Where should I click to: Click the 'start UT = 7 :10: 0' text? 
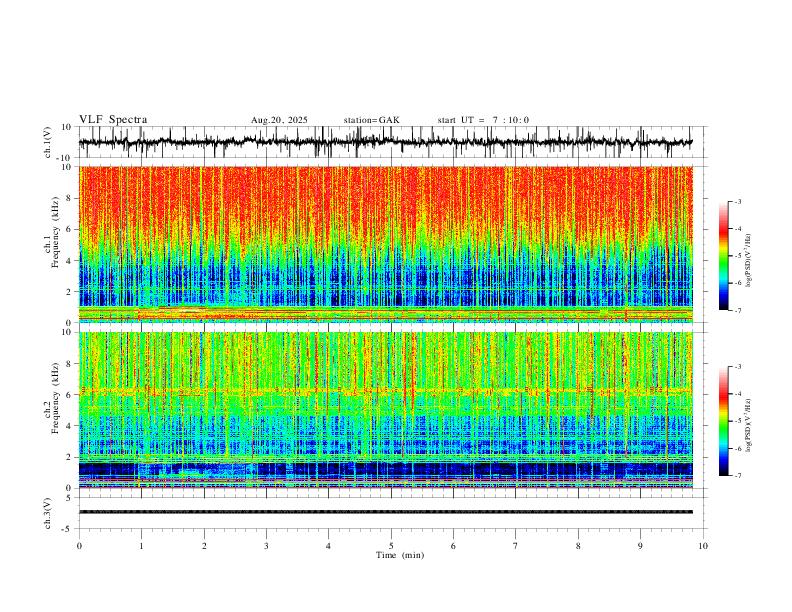click(483, 120)
